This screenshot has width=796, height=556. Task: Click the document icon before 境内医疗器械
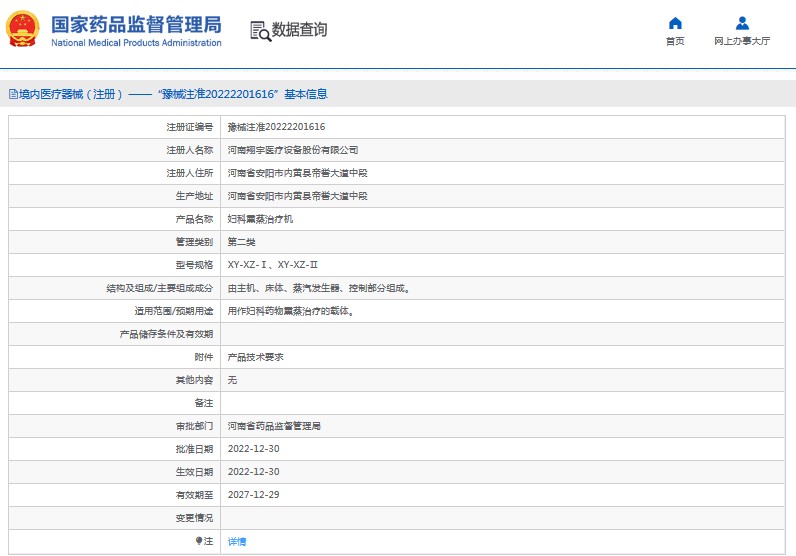click(x=13, y=94)
